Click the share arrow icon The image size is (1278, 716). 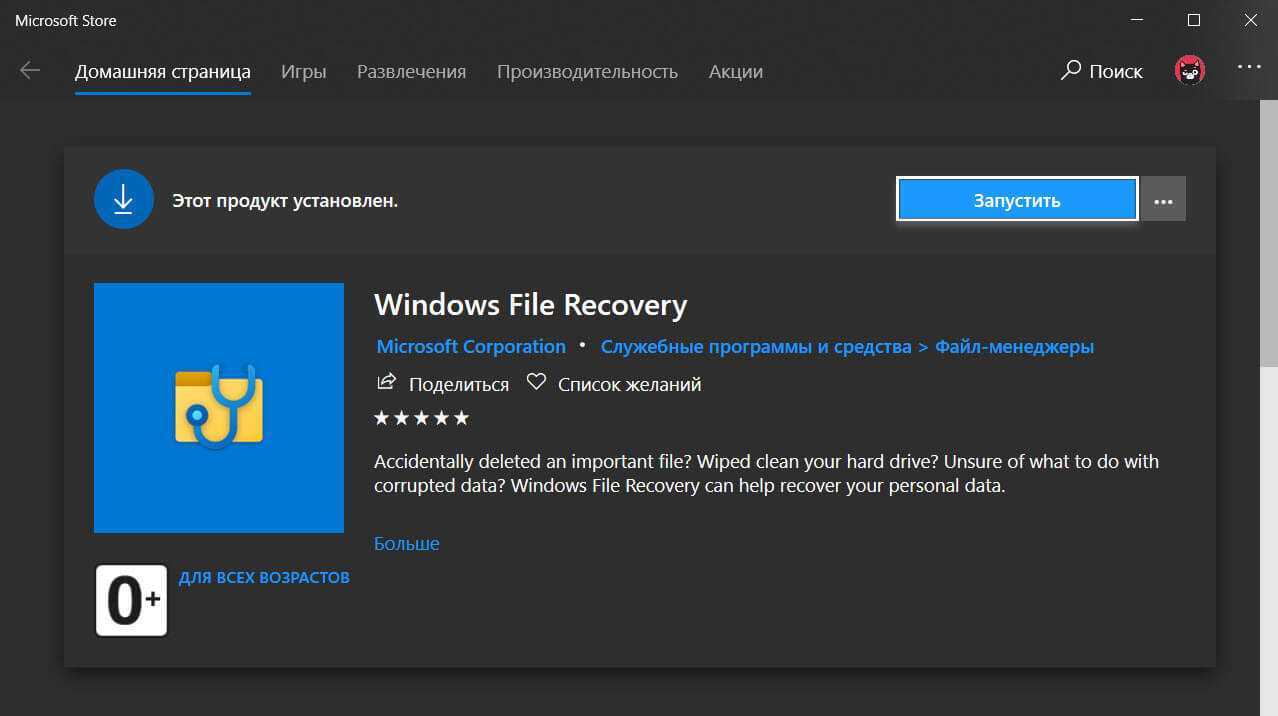(x=386, y=383)
